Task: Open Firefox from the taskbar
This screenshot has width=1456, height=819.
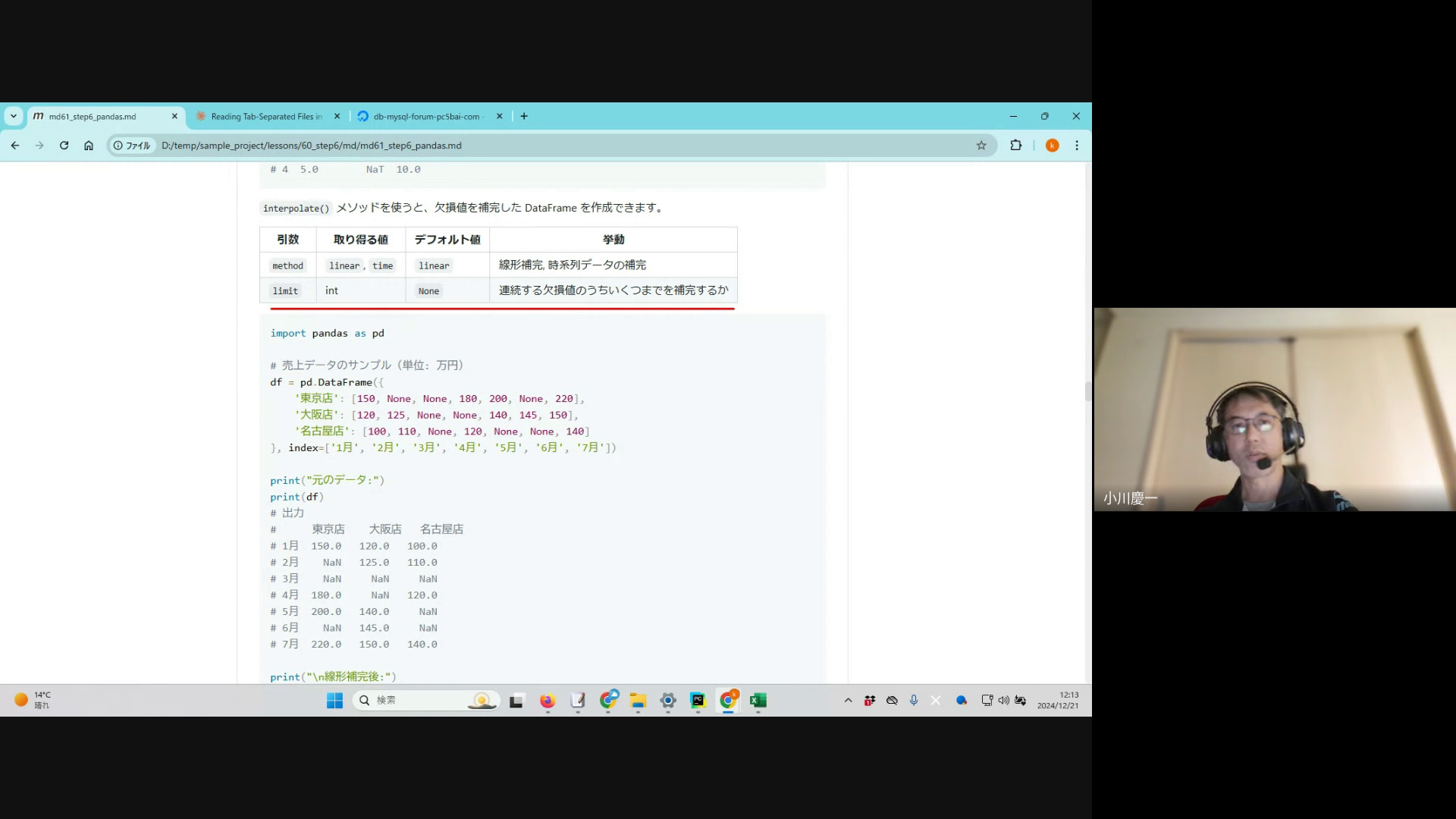Action: (548, 701)
